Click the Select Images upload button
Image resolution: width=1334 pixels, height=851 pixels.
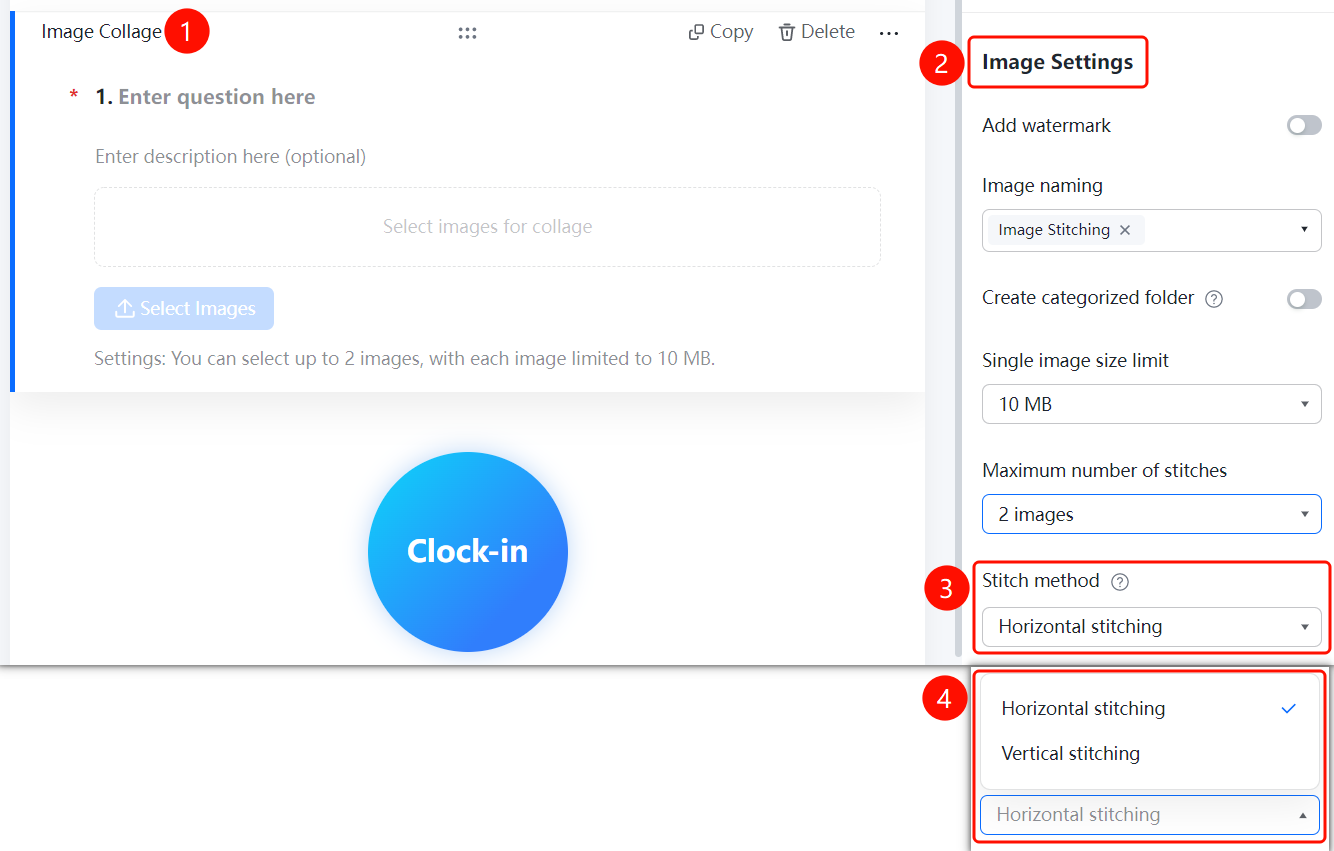[x=184, y=309]
